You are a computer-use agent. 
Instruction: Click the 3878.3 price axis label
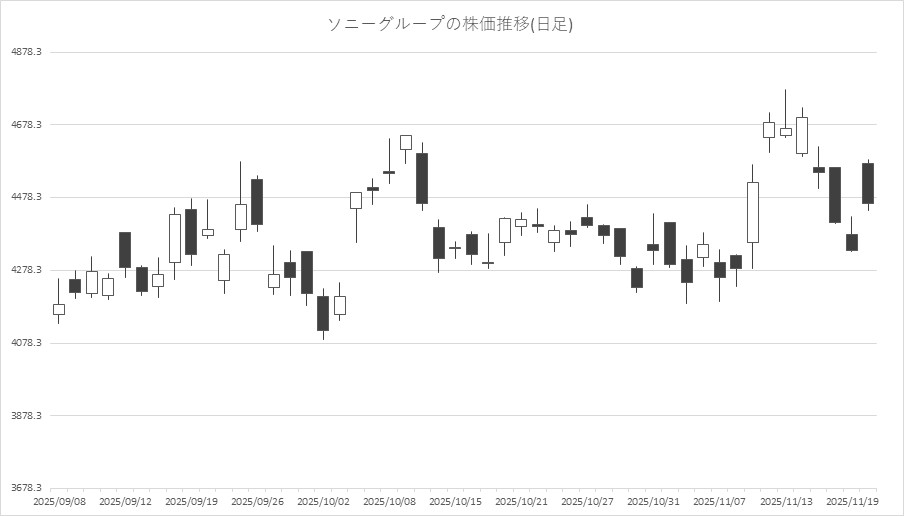24,416
